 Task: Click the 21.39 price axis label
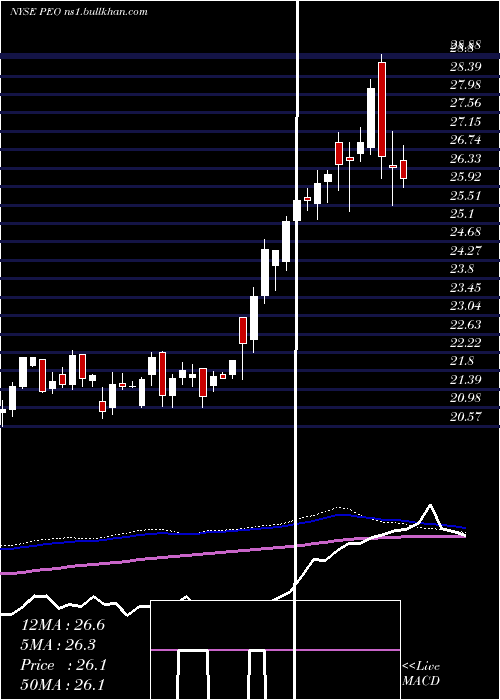coord(466,379)
